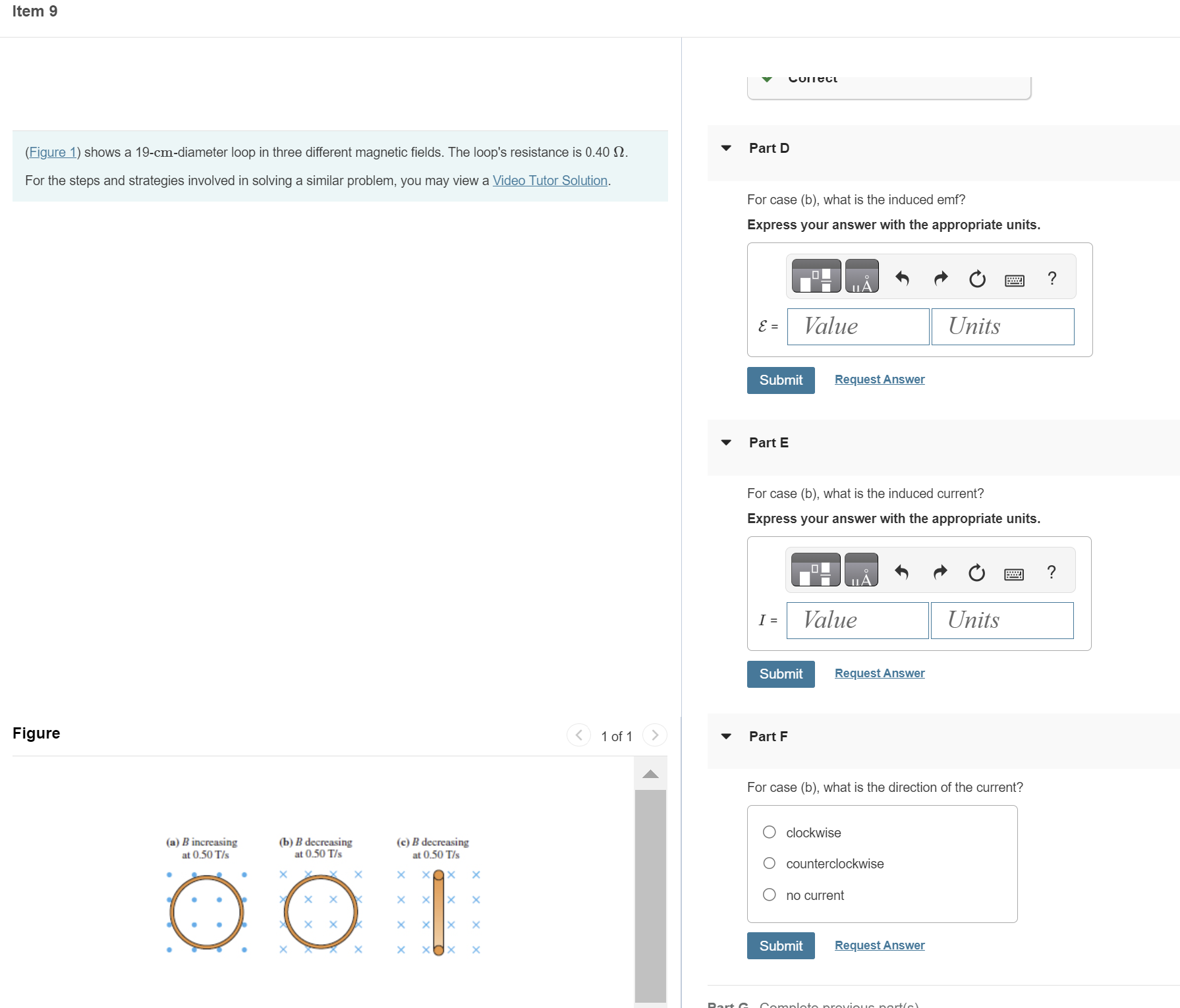Select the units template icon in Part E
1180x1008 pixels.
point(860,569)
